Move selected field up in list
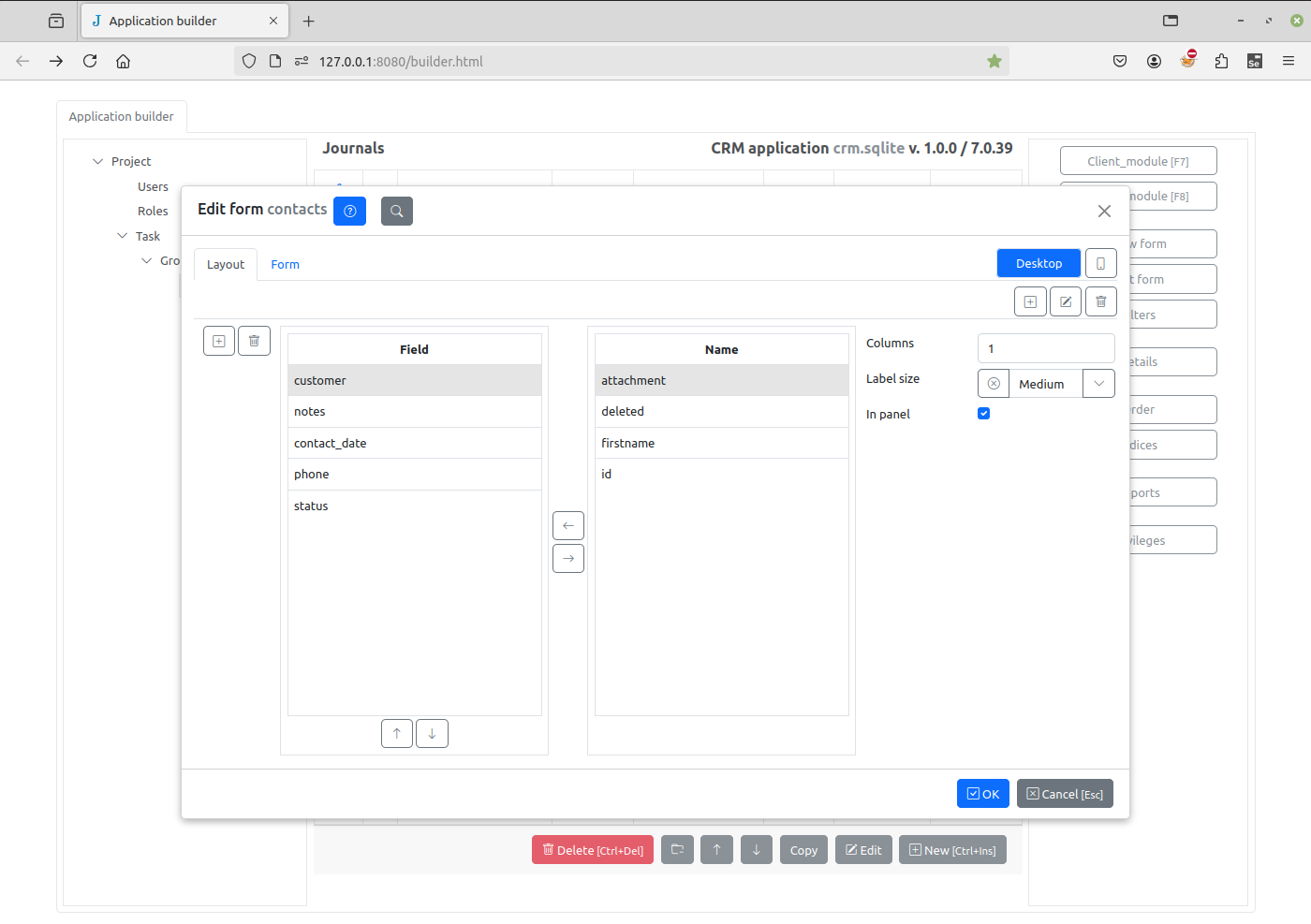Image resolution: width=1311 pixels, height=924 pixels. [397, 734]
